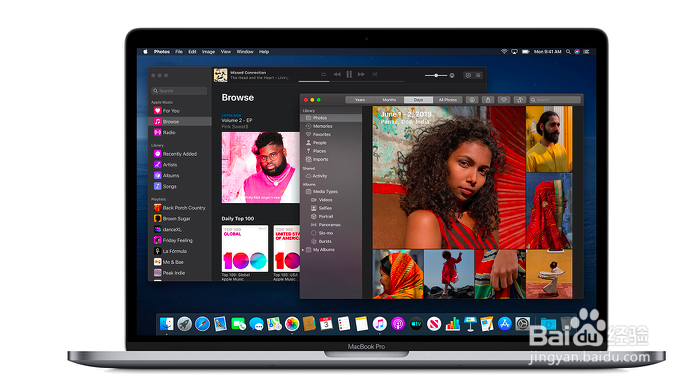Open Up Next list icon in Music window
The image size is (689, 381).
[478, 75]
